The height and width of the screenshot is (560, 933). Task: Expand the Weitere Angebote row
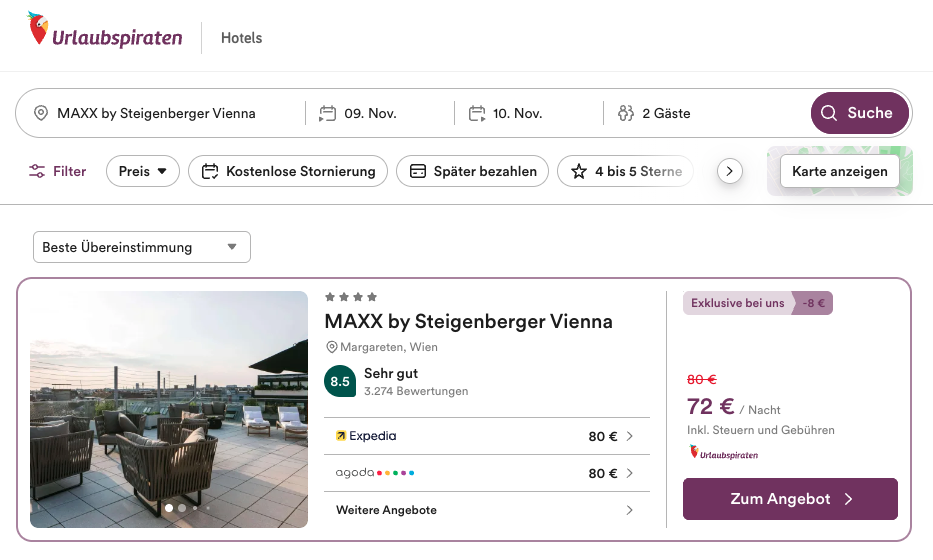pos(486,510)
